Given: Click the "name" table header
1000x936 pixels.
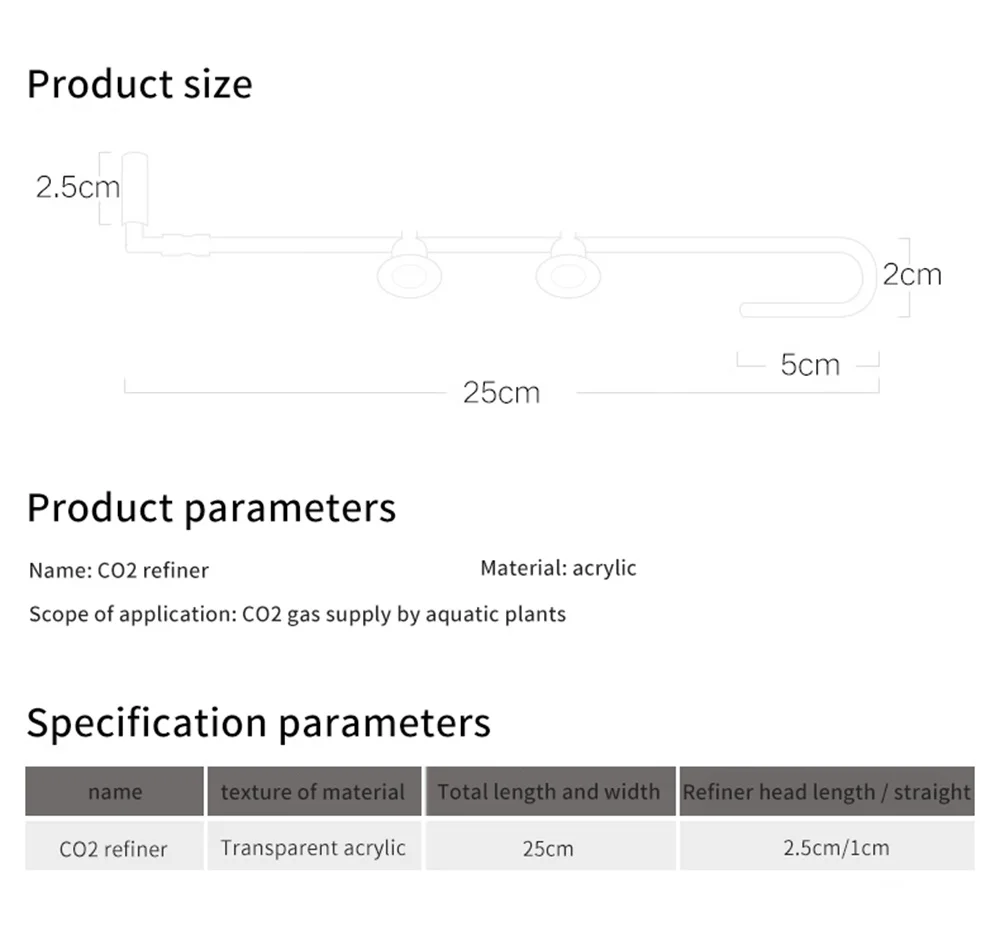Looking at the screenshot, I should pos(115,792).
